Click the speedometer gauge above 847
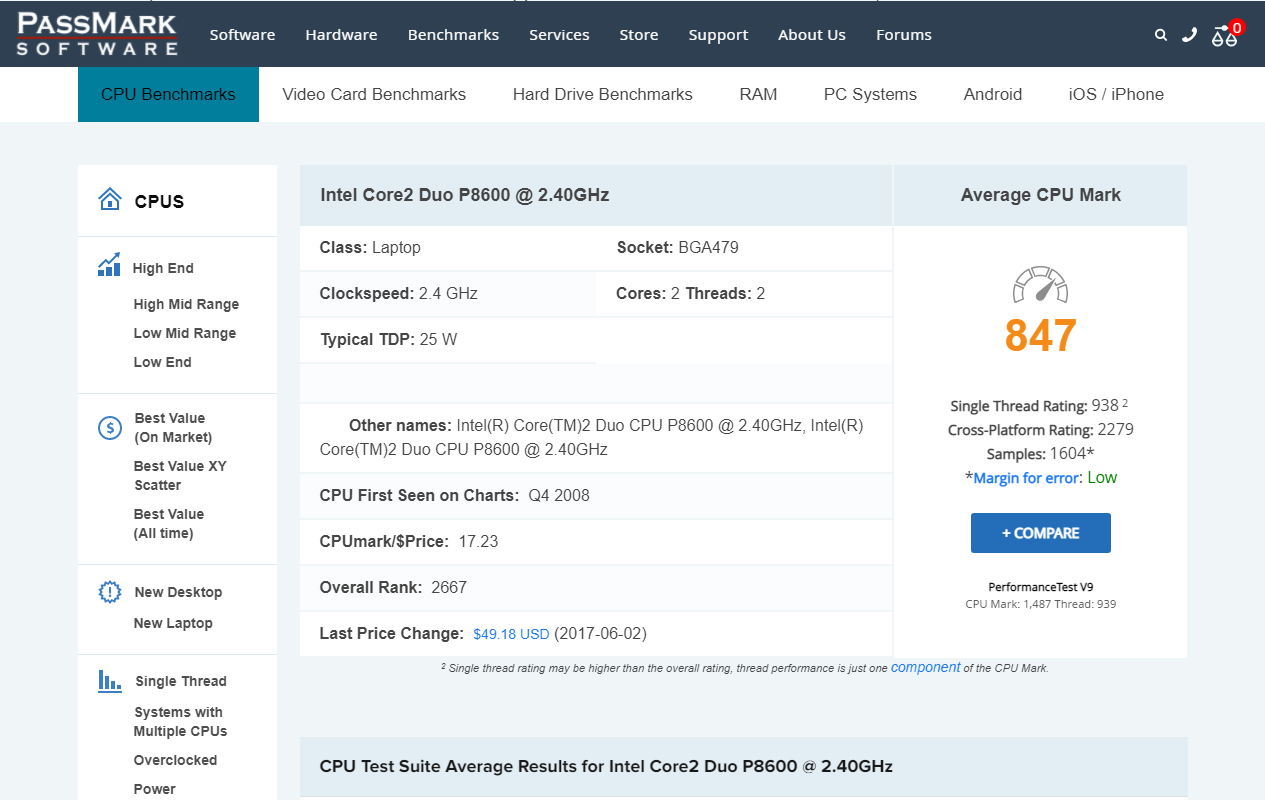 1040,286
